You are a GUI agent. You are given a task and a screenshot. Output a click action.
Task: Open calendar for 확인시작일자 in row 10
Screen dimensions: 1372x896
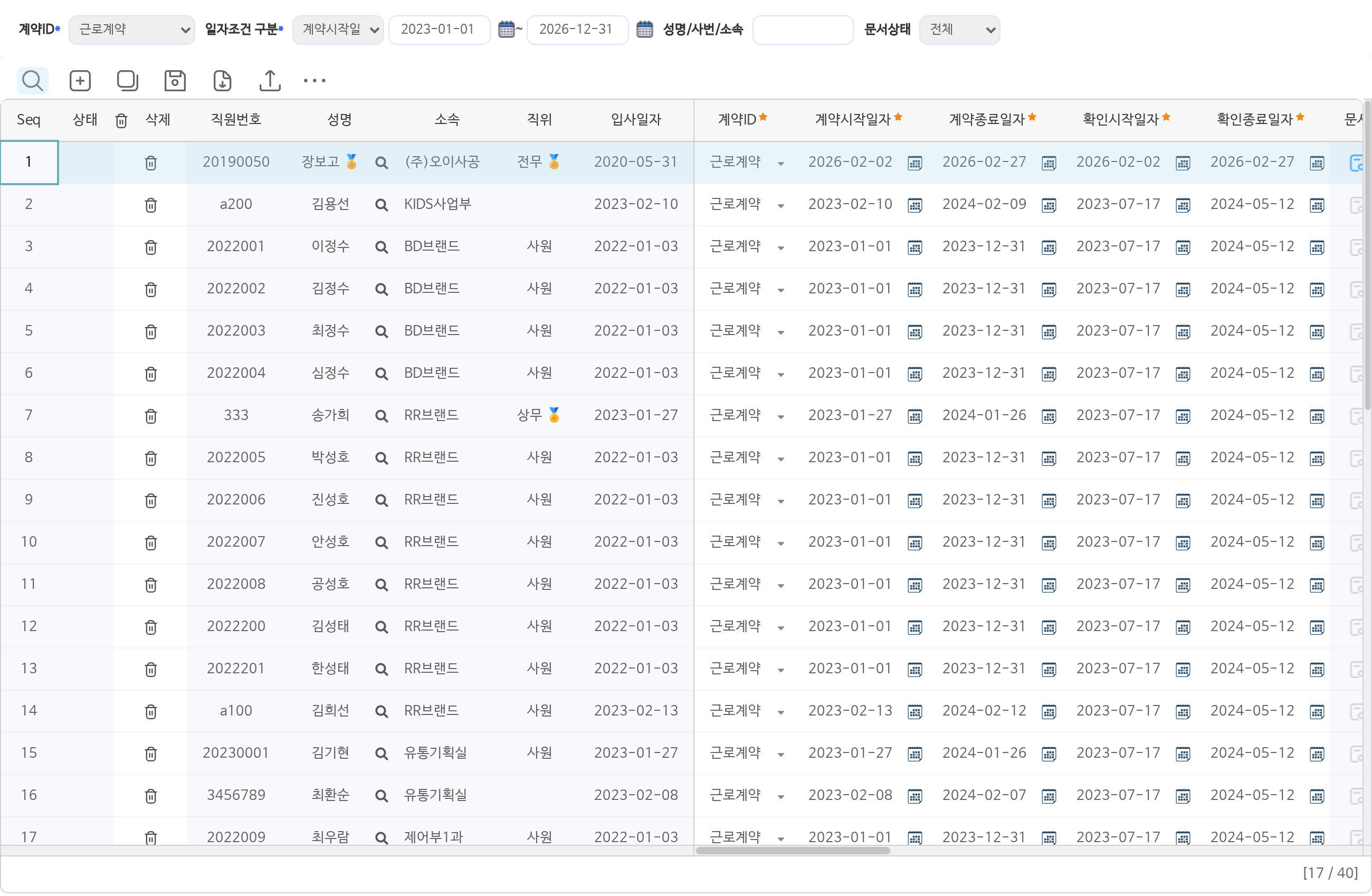tap(1183, 542)
